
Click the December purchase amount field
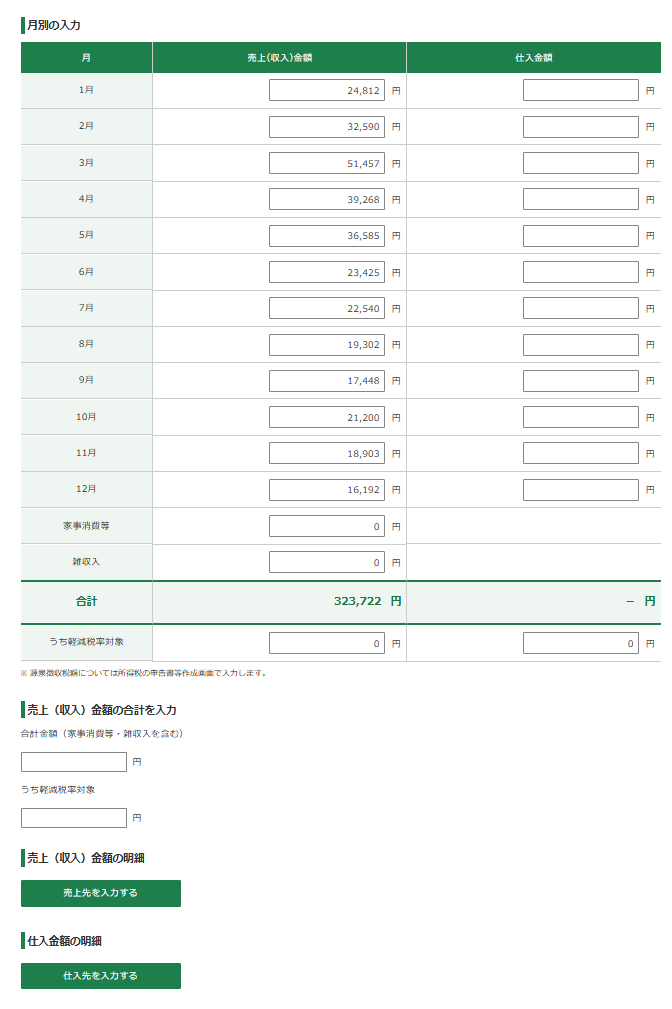pos(580,490)
